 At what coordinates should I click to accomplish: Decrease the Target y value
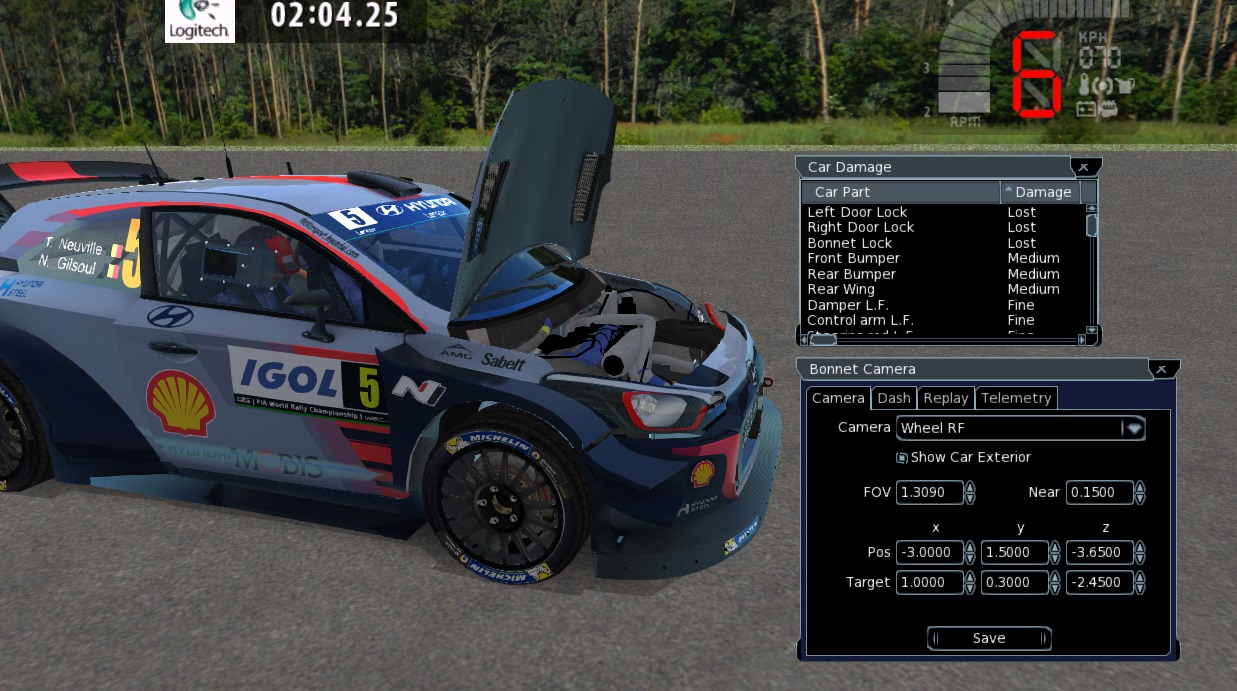[x=1055, y=588]
